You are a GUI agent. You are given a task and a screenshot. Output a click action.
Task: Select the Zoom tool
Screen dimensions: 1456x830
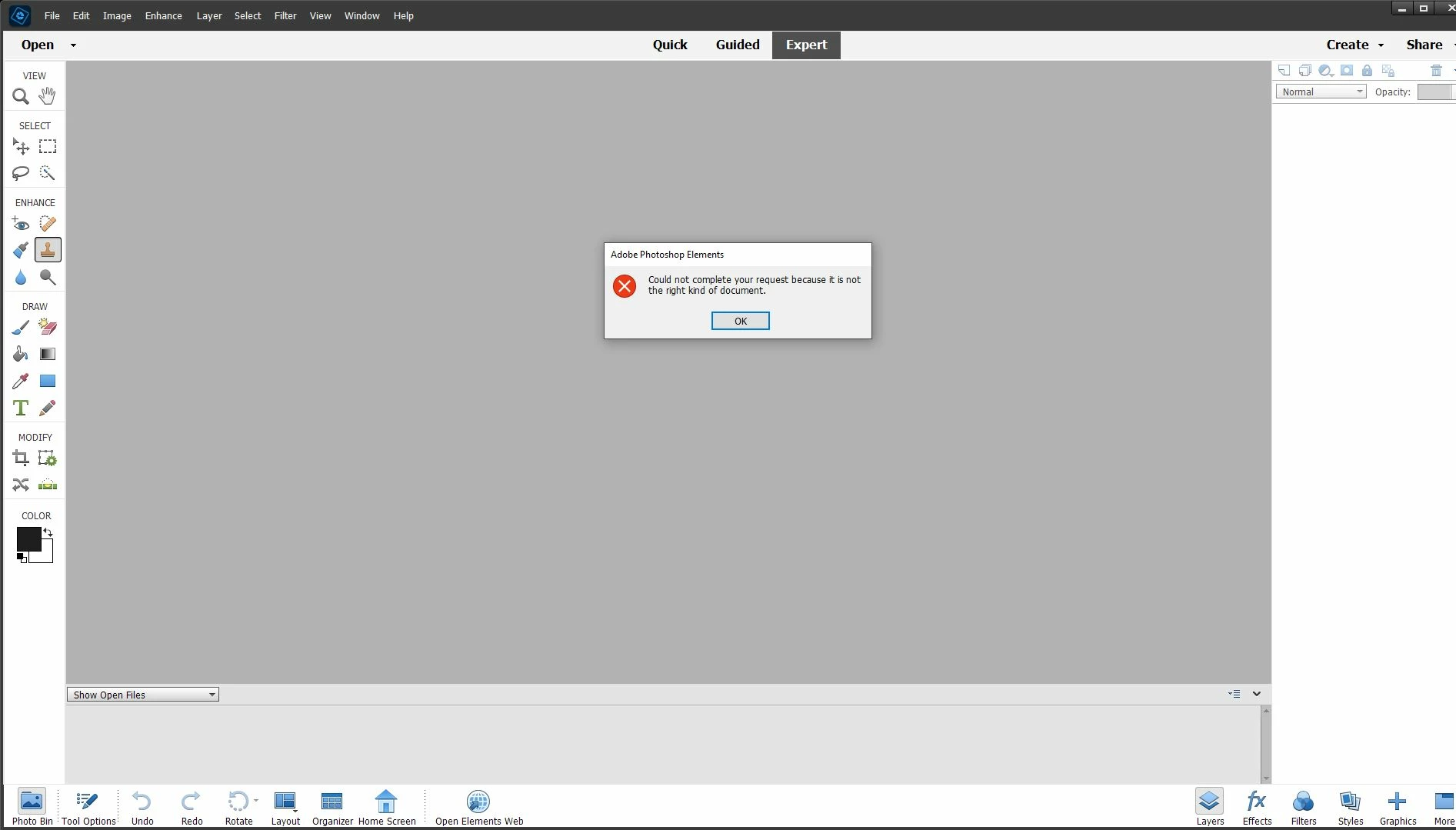[21, 96]
